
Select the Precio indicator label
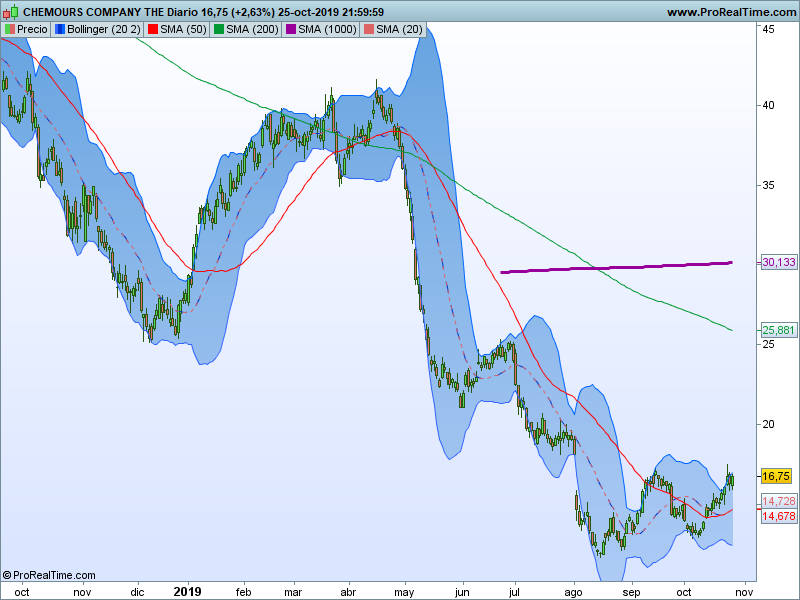(x=26, y=30)
